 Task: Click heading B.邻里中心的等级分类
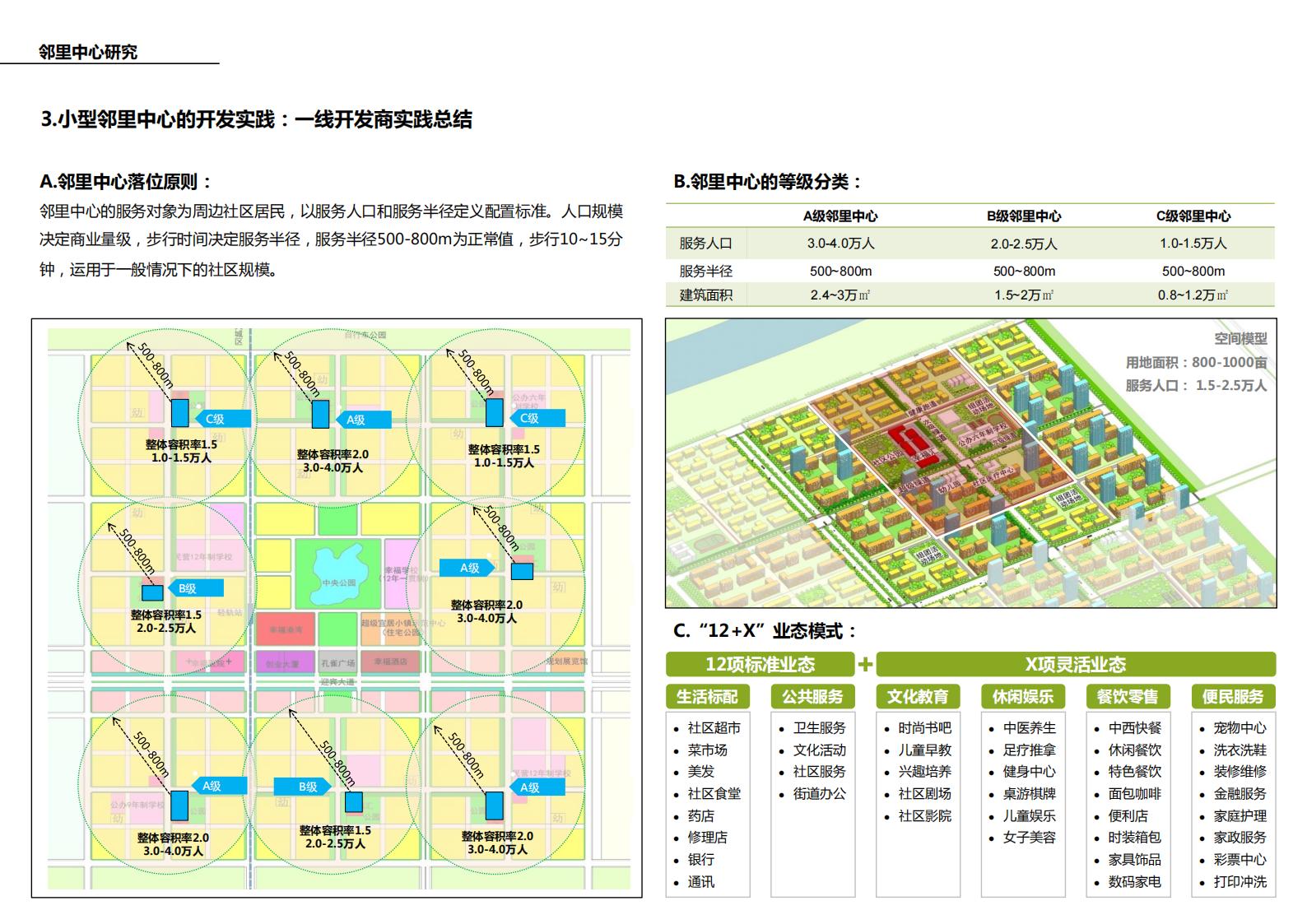[x=768, y=182]
